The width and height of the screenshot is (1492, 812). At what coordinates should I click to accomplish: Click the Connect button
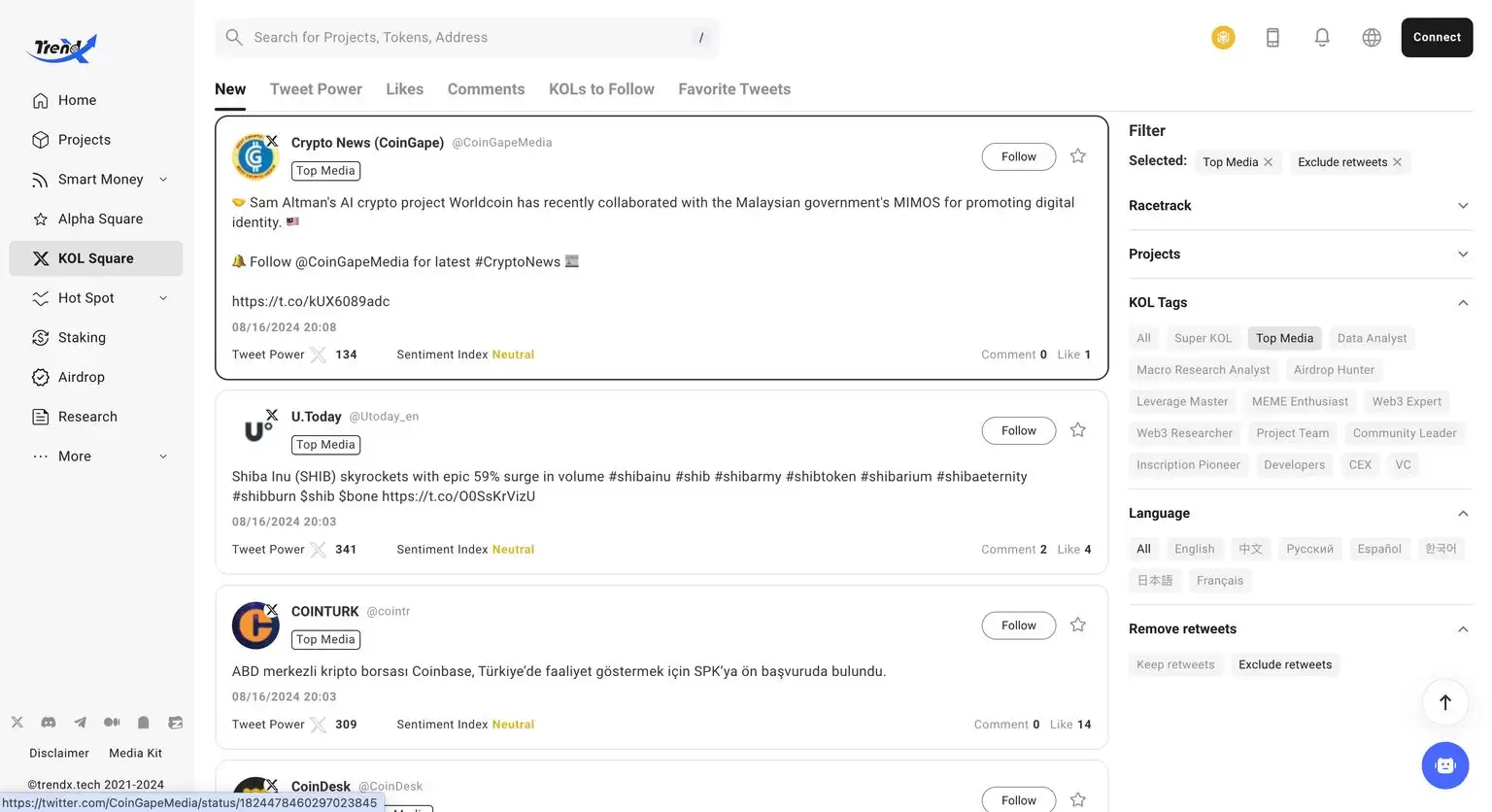(1437, 38)
